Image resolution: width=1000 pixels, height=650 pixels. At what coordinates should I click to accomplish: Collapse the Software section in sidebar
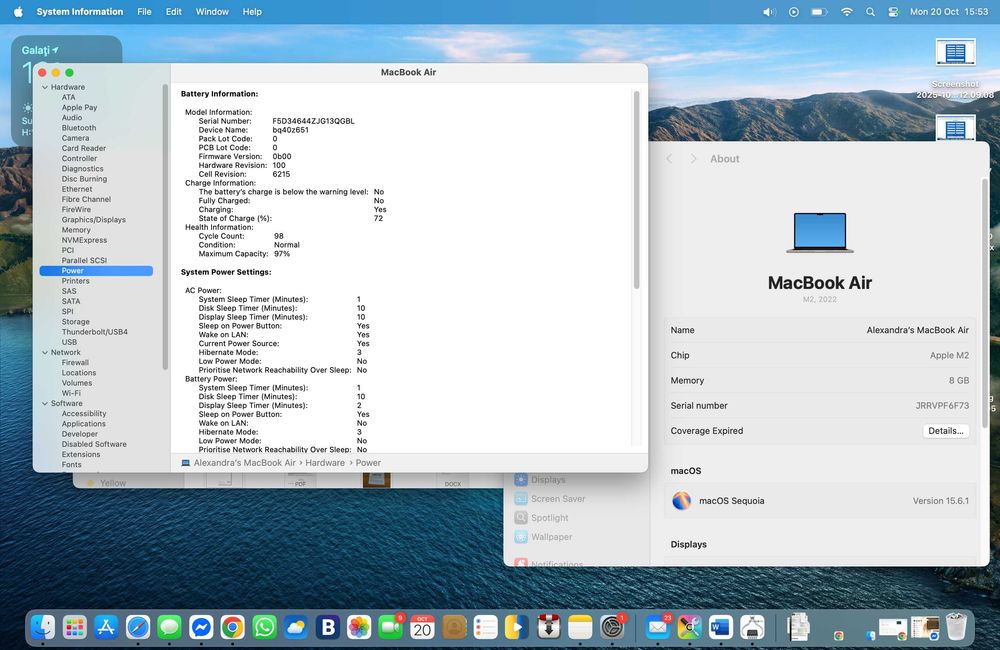[x=44, y=403]
